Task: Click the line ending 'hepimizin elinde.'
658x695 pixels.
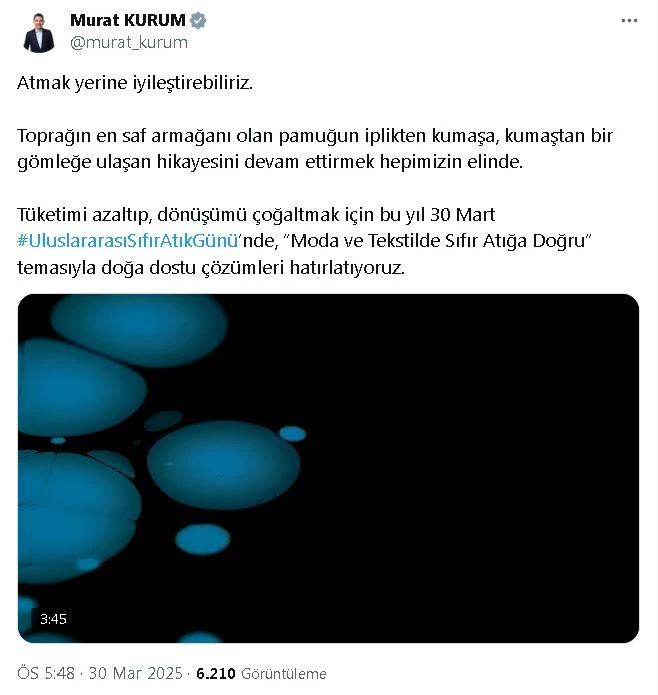Action: [270, 162]
